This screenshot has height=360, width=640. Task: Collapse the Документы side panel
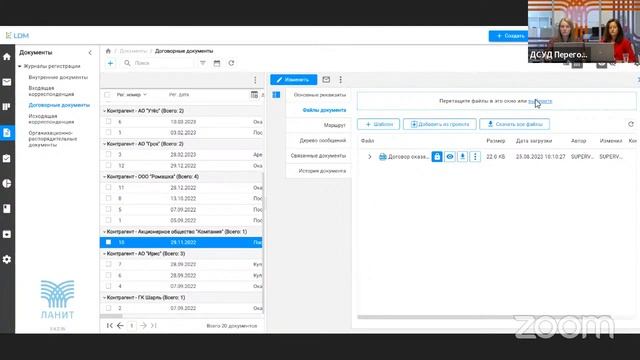(90, 53)
